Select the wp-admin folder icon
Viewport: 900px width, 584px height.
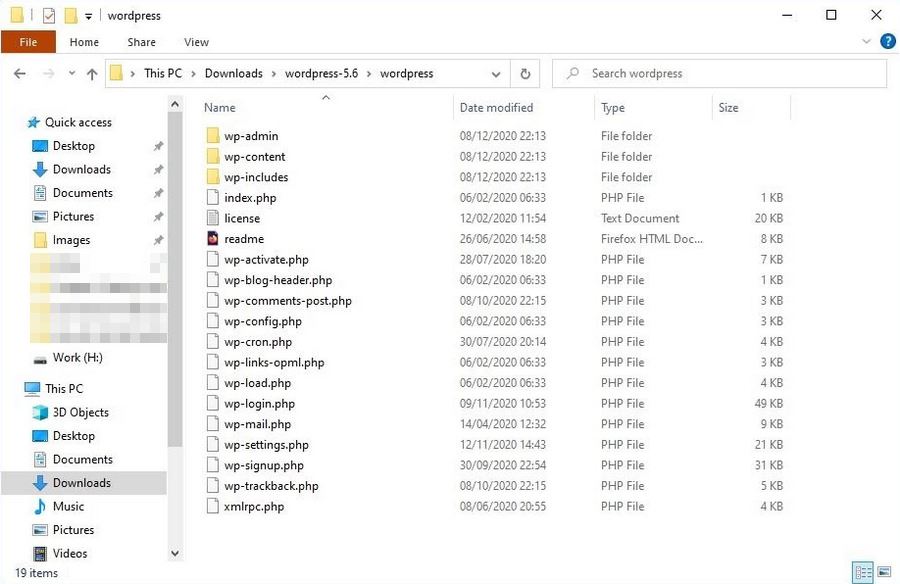click(x=212, y=136)
